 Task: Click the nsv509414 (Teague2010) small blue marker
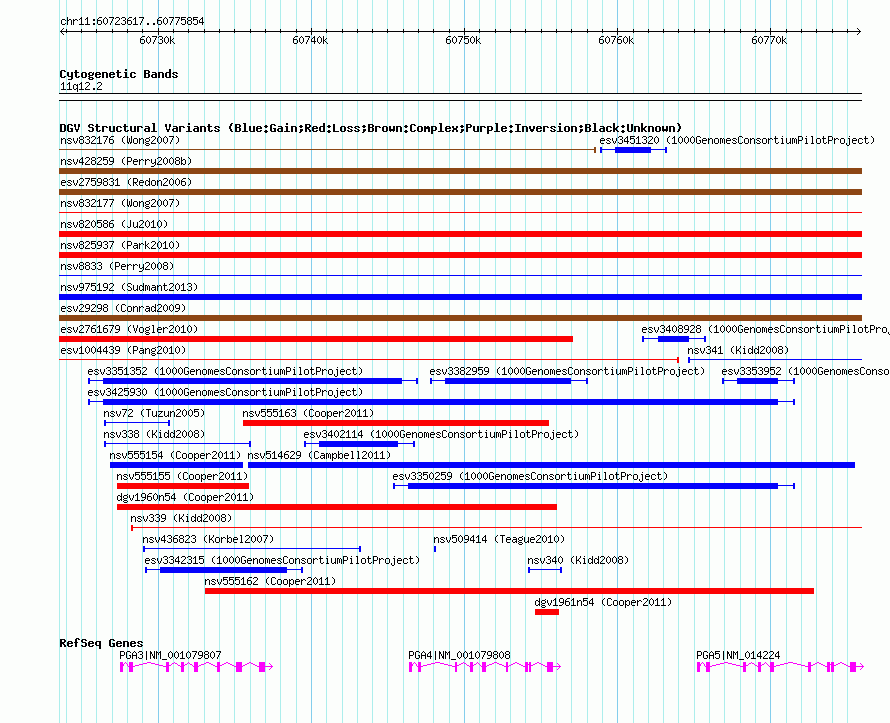point(435,549)
